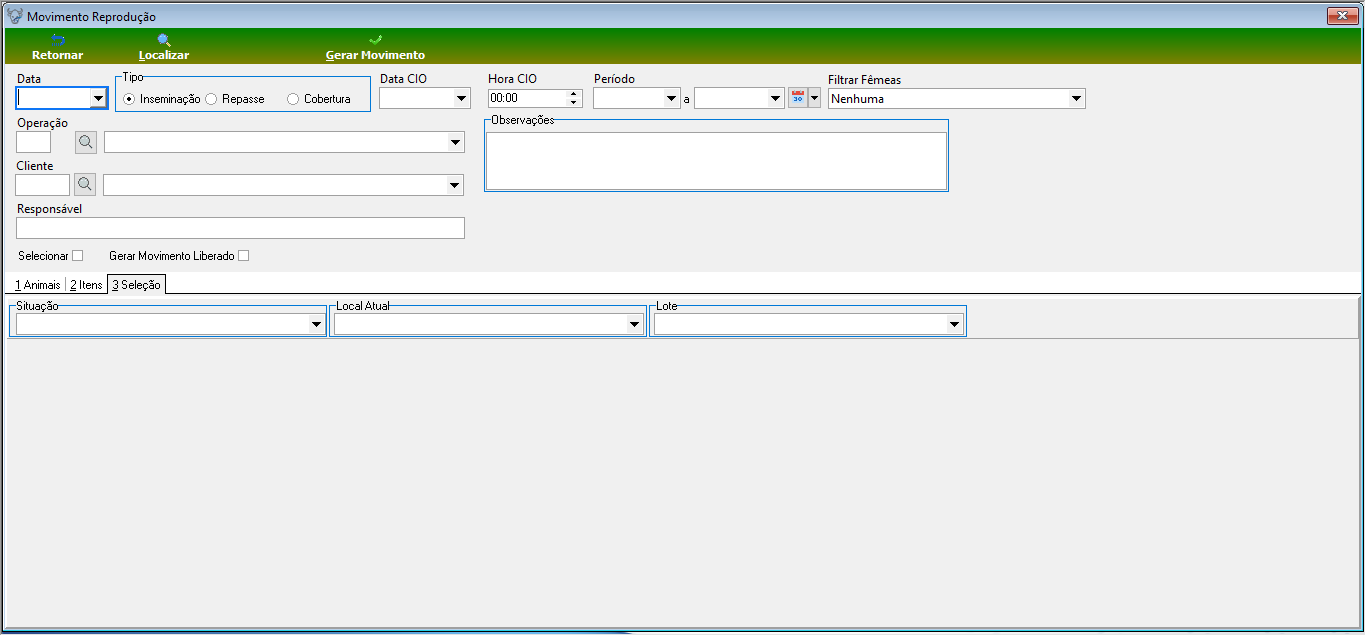The width and height of the screenshot is (1366, 636).
Task: Click the Operação code input field
Action: pyautogui.click(x=34, y=142)
